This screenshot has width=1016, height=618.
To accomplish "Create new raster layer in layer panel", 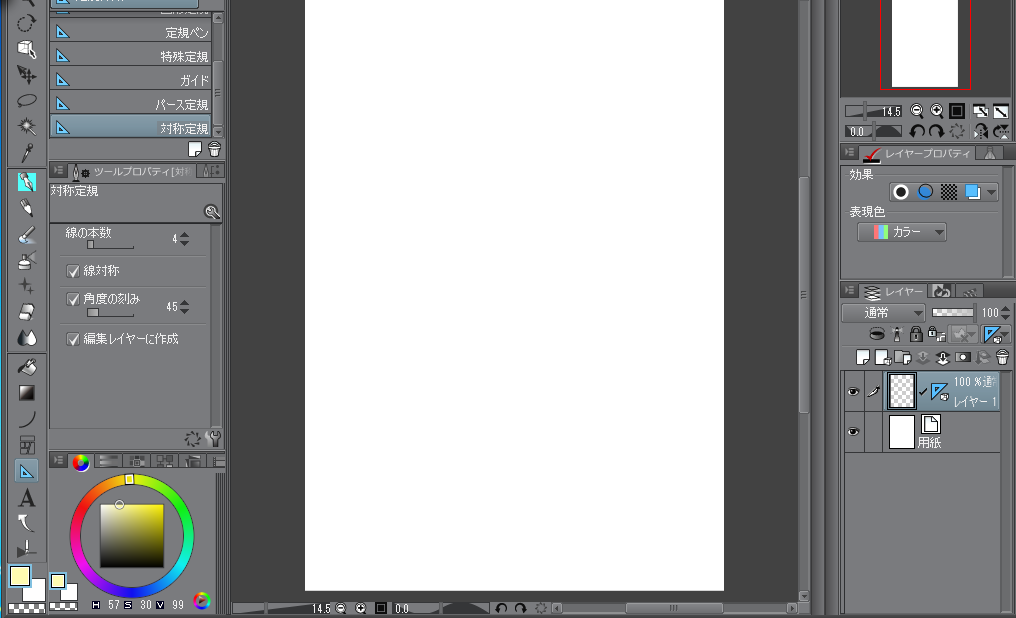I will coord(862,357).
